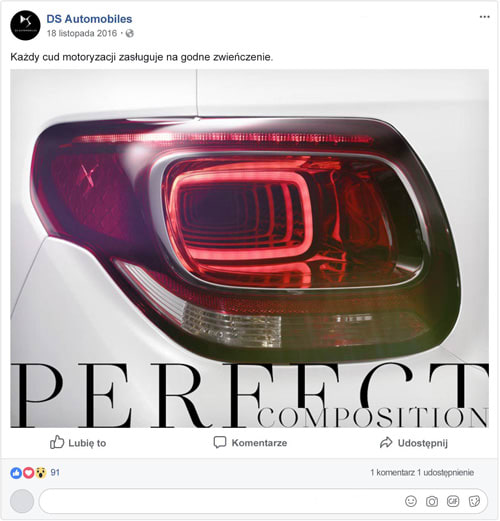Viewport: 500px width, 521px height.
Task: Click the Lubię to thumbs-up icon
Action: [x=57, y=442]
